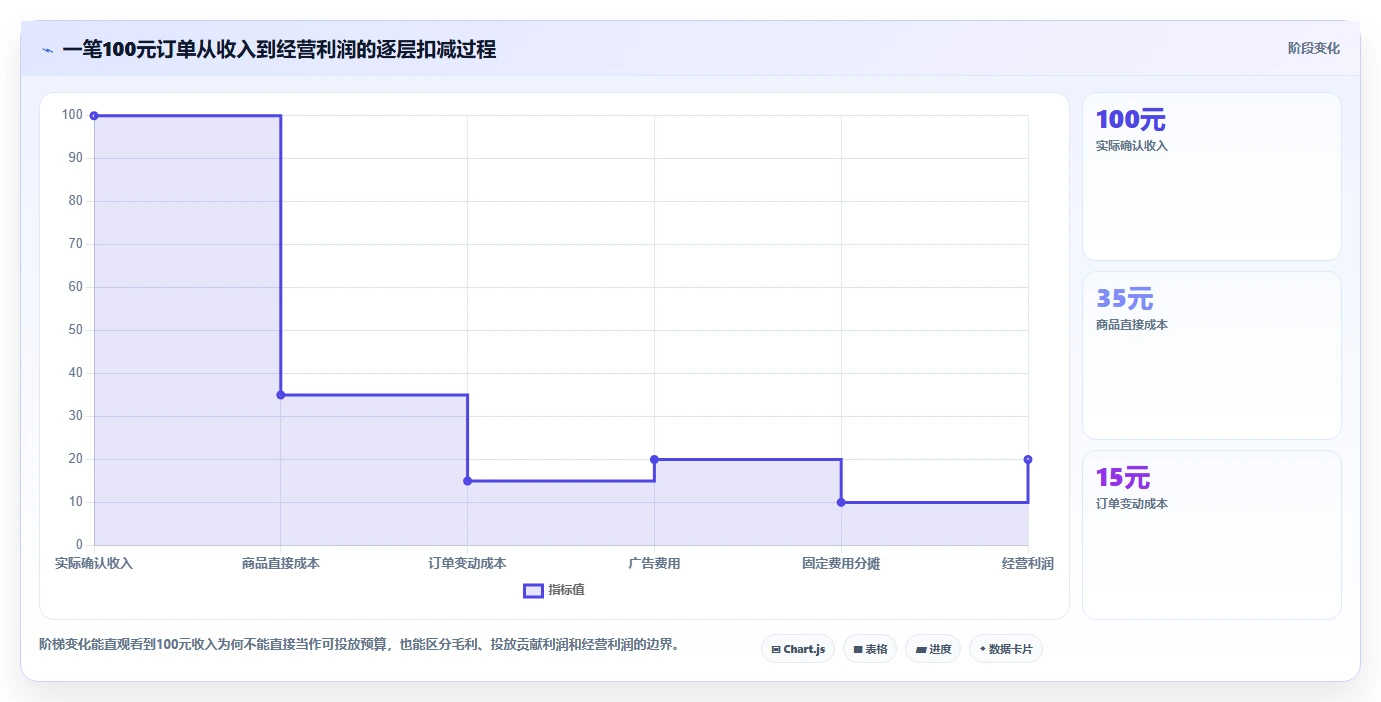
Task: Click the 商品直接成本 x-axis label
Action: pyautogui.click(x=281, y=564)
